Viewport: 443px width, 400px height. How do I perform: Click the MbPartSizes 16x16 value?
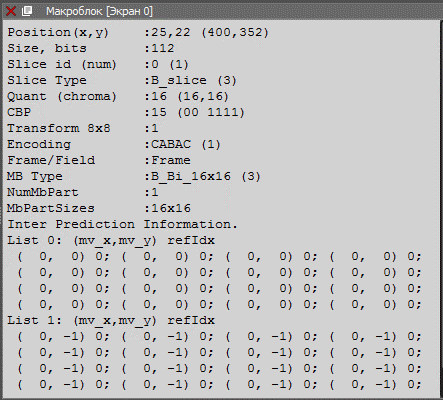[x=171, y=208]
